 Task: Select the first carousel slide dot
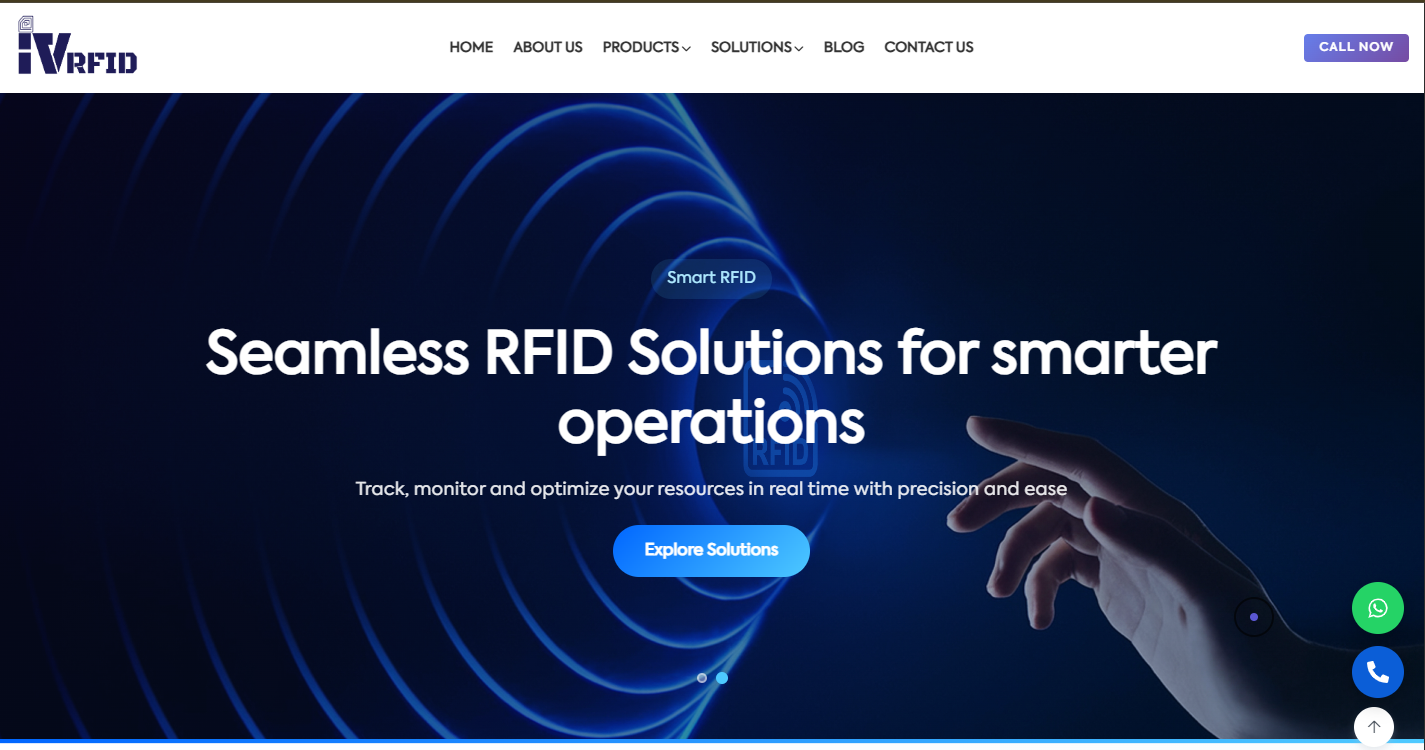coord(702,678)
